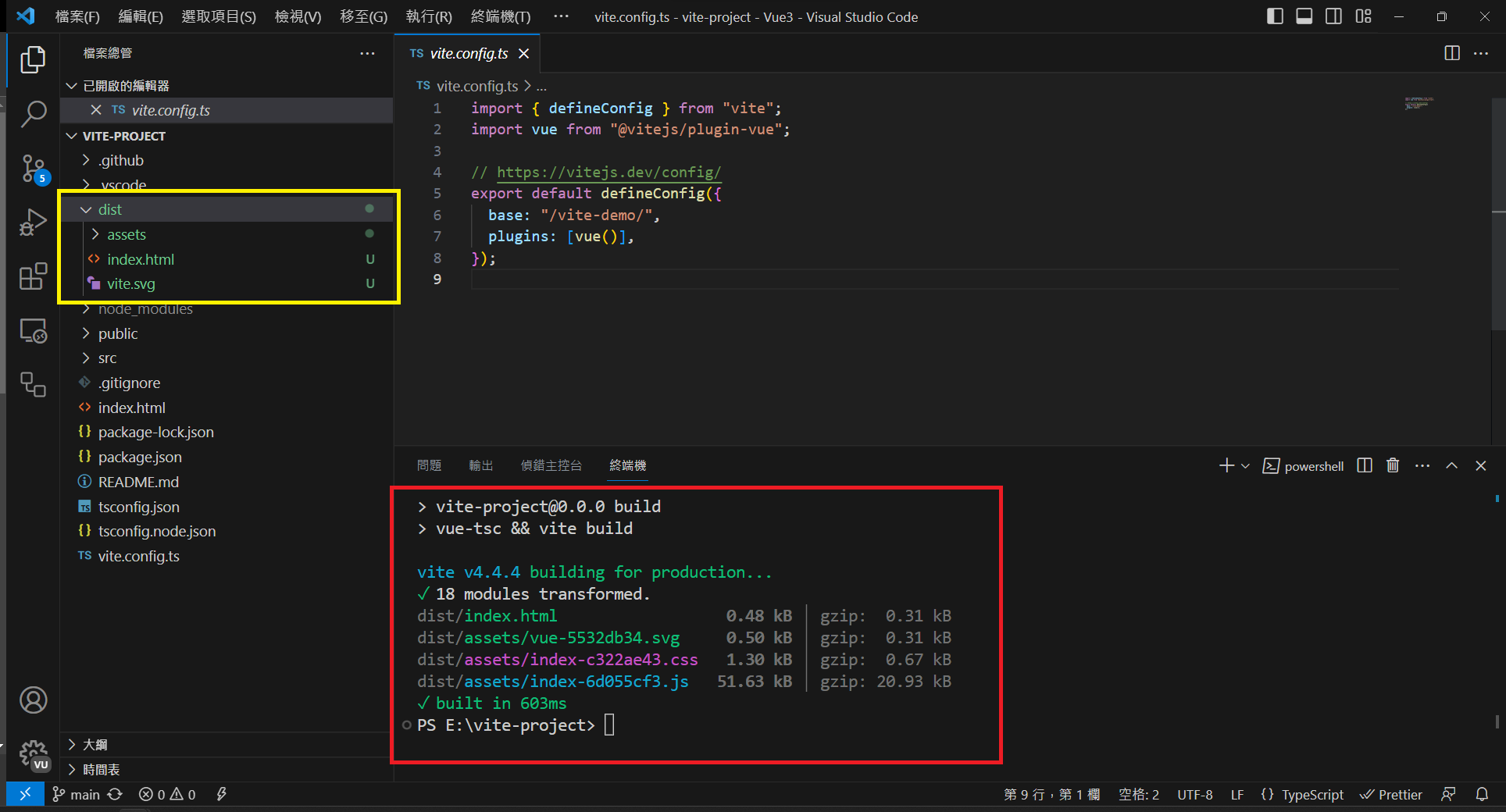Open the Search view in activity bar
Viewport: 1506px width, 812px height.
(x=33, y=114)
